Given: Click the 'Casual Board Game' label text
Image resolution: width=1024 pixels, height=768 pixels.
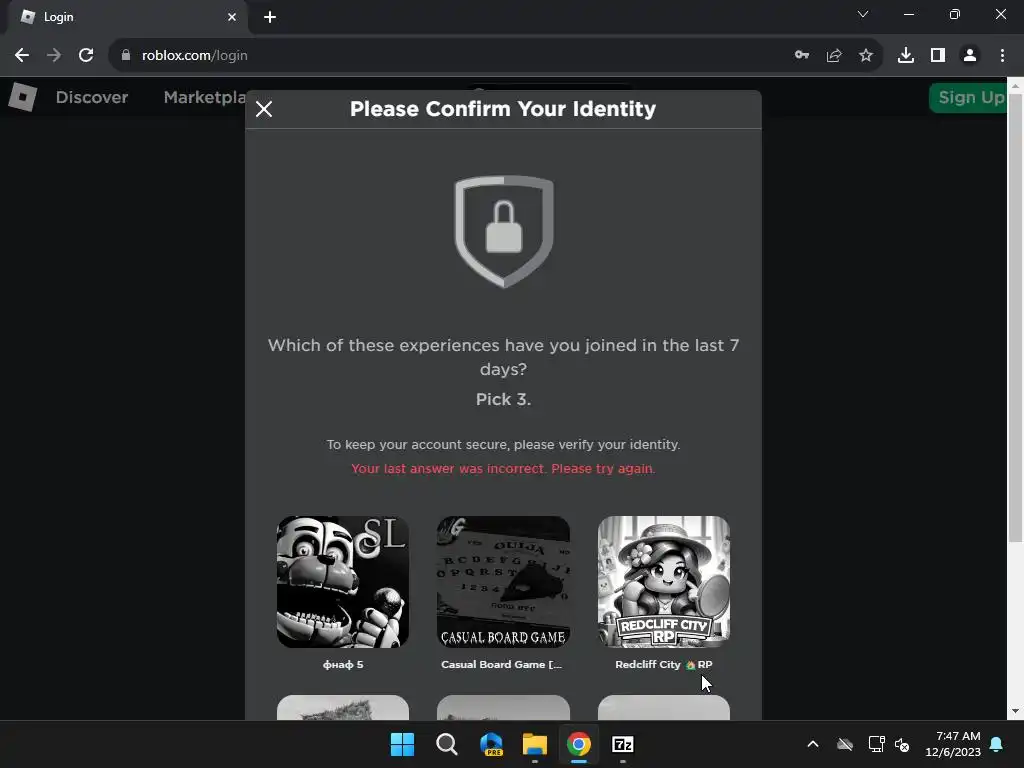Looking at the screenshot, I should [x=502, y=664].
